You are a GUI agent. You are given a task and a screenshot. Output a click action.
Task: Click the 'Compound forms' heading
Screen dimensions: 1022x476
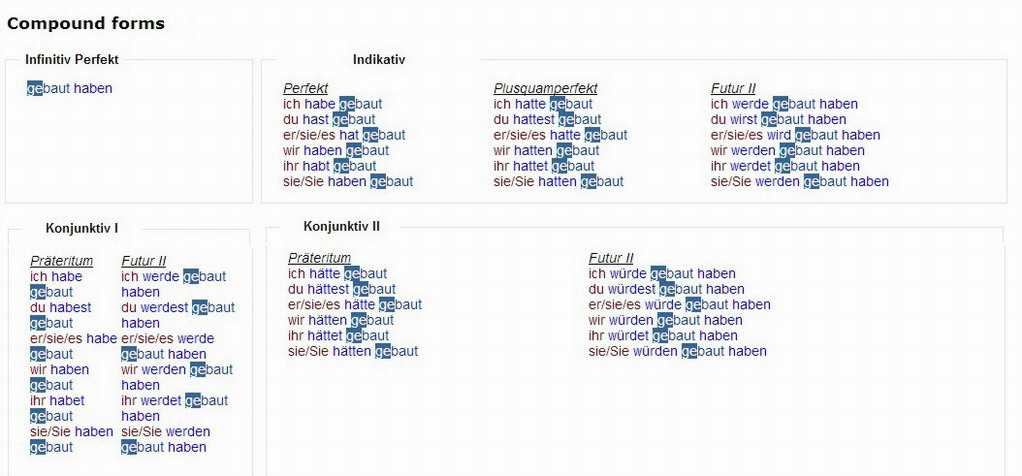86,23
